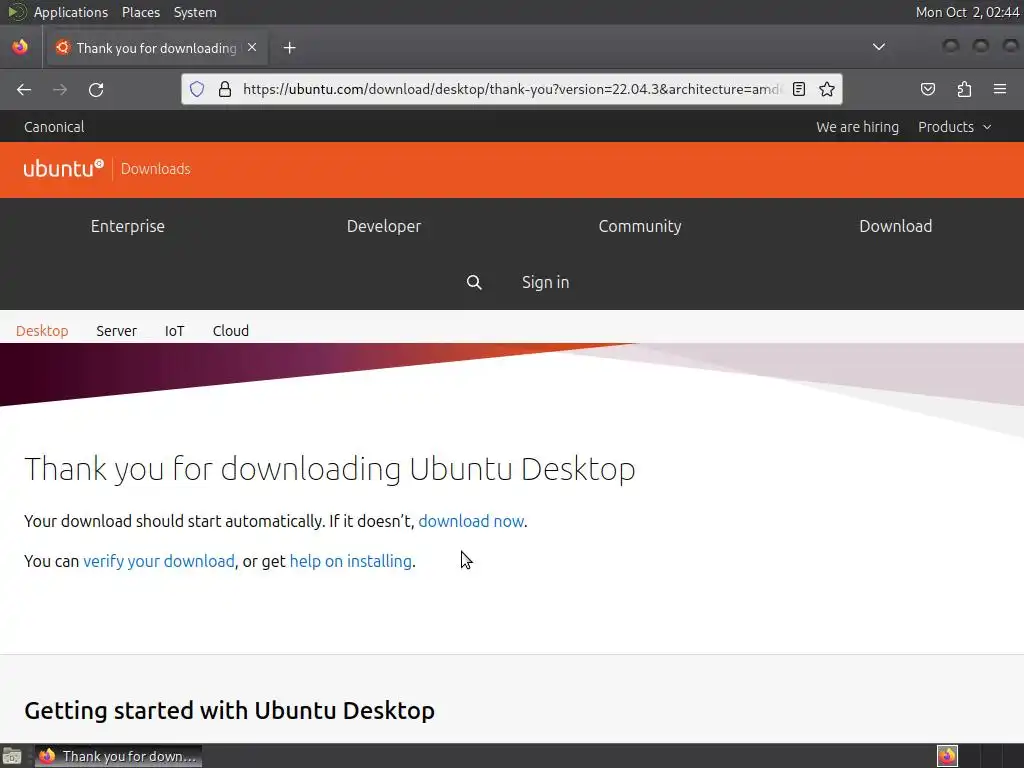Click the Firefox taskbar window button
The width and height of the screenshot is (1024, 768).
118,756
